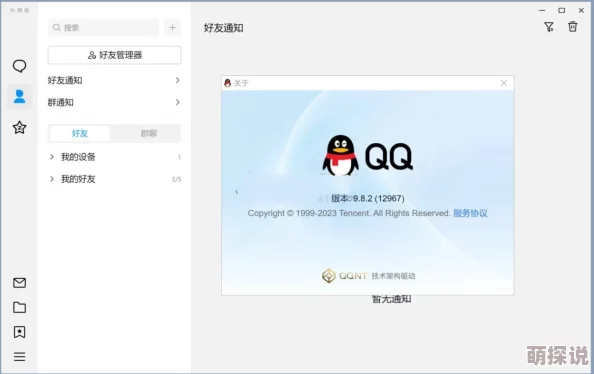Open 群通知 group notifications row
This screenshot has width=594, height=374.
tap(114, 102)
